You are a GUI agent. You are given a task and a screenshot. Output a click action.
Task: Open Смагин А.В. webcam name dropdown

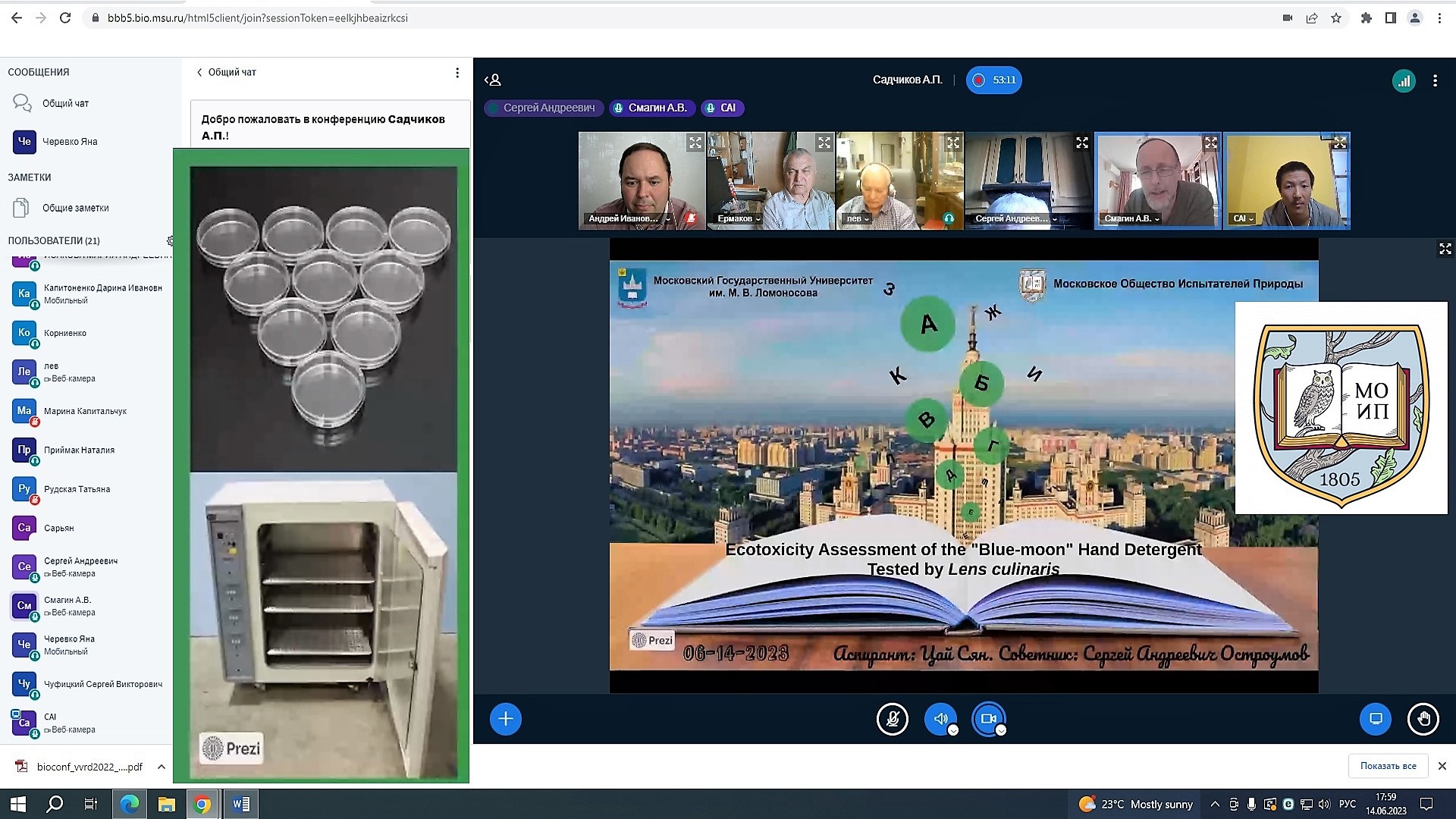click(1131, 218)
